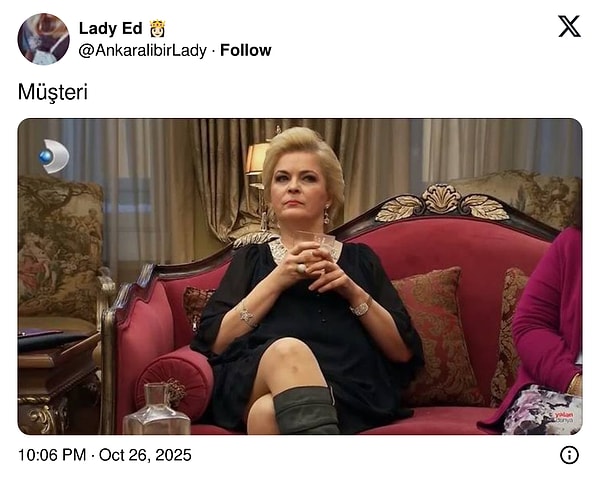Click the Oct 26, 2025 date
Screen dimensions: 600x485
(145, 455)
